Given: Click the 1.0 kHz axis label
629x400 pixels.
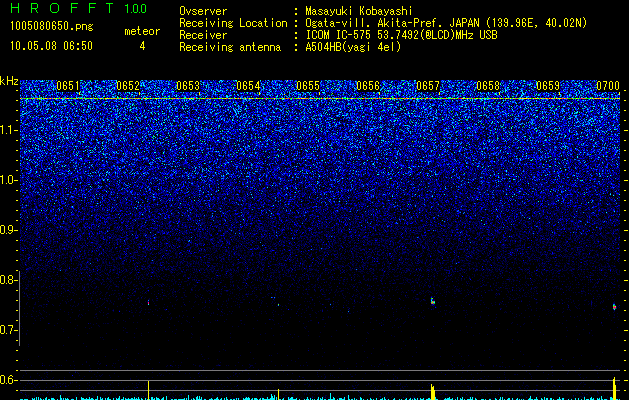Looking at the screenshot, I should [8, 180].
